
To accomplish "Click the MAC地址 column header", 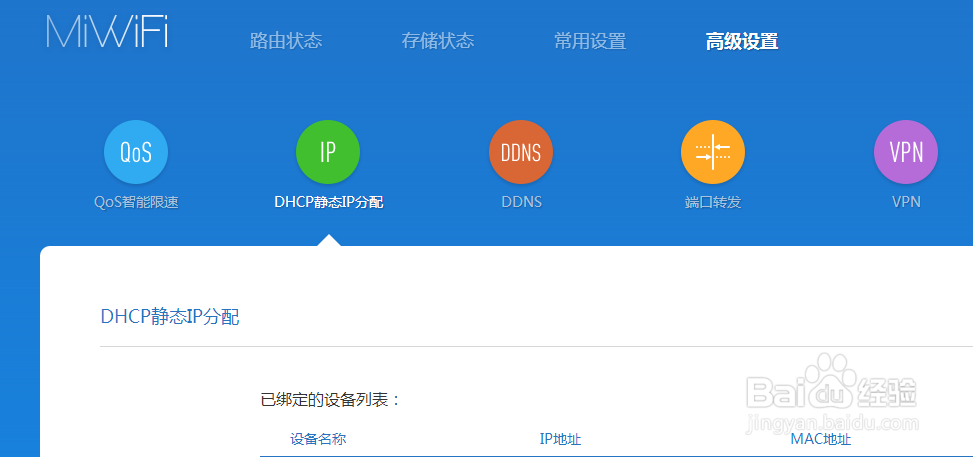I will [820, 440].
